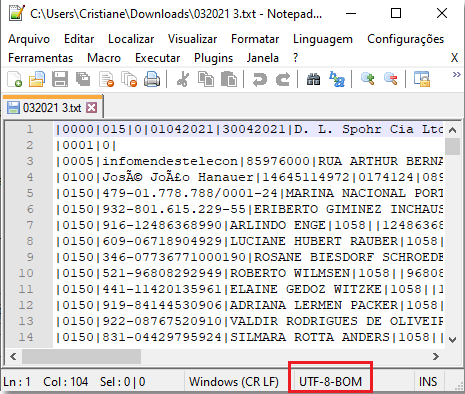The image size is (465, 394).
Task: Maximize the Notepad++ window
Action: pos(396,13)
